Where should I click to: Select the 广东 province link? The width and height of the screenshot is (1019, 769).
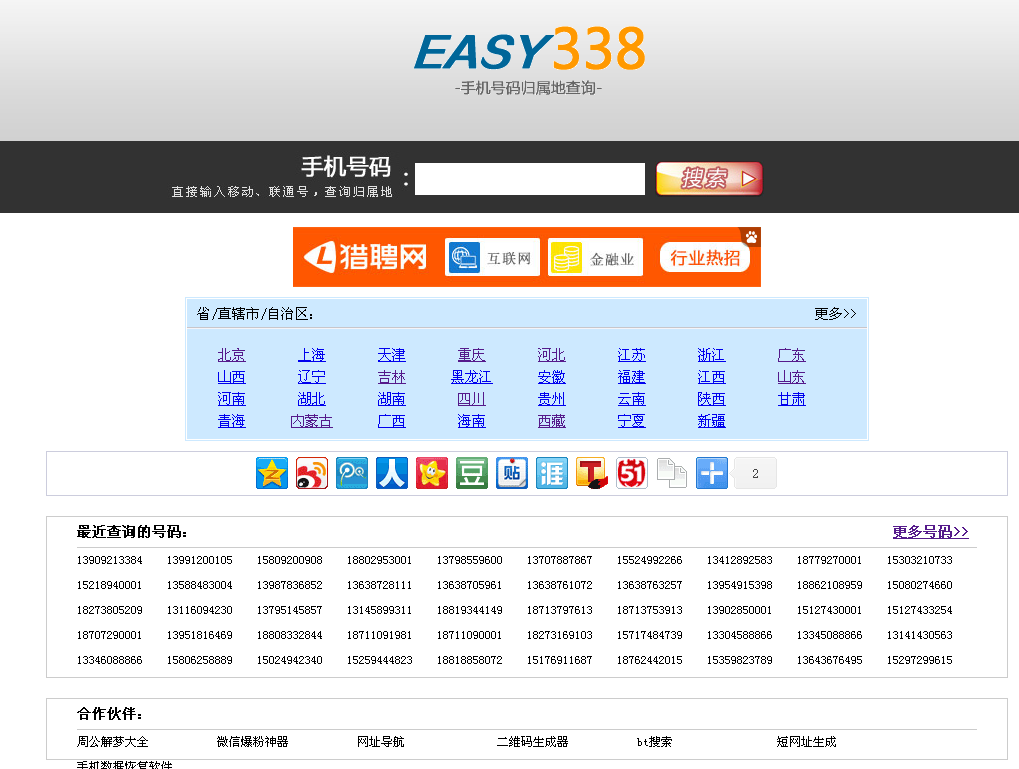pyautogui.click(x=791, y=355)
